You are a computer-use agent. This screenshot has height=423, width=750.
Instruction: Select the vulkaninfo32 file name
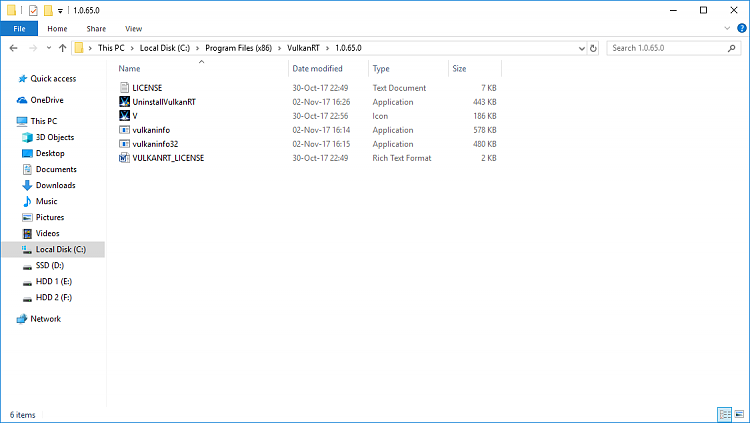pos(155,144)
